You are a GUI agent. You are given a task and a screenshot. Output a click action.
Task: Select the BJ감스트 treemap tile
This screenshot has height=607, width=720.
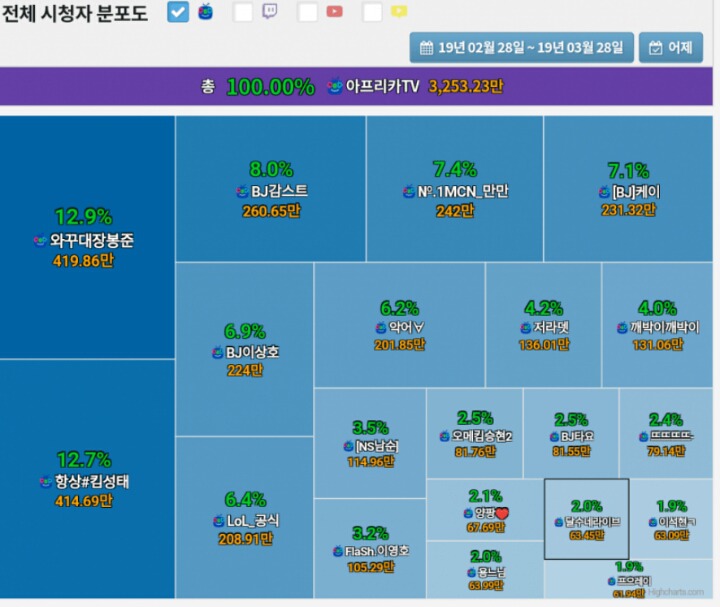tap(270, 189)
